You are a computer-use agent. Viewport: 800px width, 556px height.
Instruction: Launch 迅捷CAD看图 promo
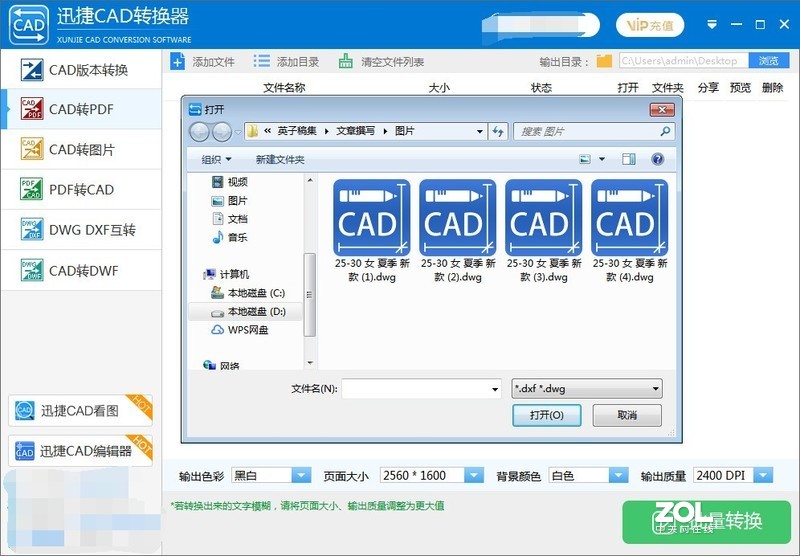click(x=80, y=411)
